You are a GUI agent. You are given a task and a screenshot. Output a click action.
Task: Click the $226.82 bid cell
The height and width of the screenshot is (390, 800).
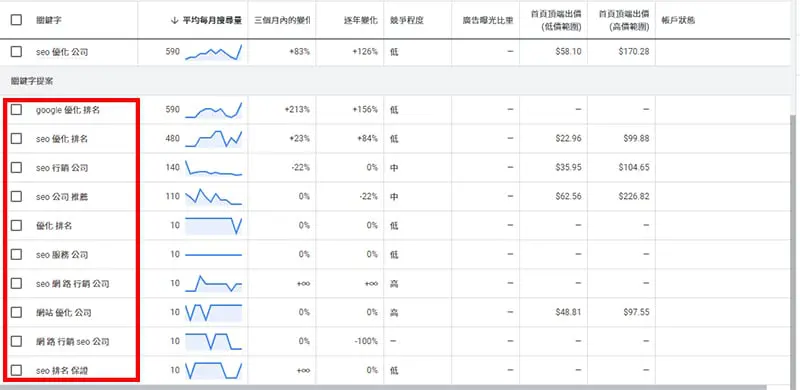pyautogui.click(x=634, y=197)
